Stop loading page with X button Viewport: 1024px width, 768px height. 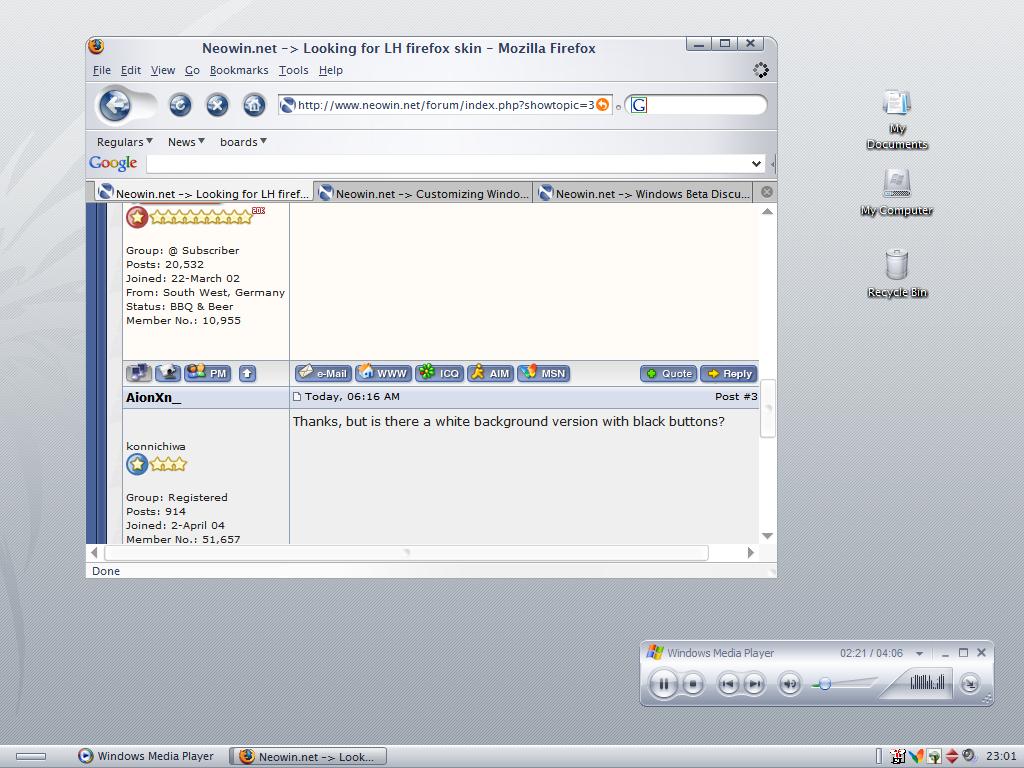pyautogui.click(x=217, y=104)
